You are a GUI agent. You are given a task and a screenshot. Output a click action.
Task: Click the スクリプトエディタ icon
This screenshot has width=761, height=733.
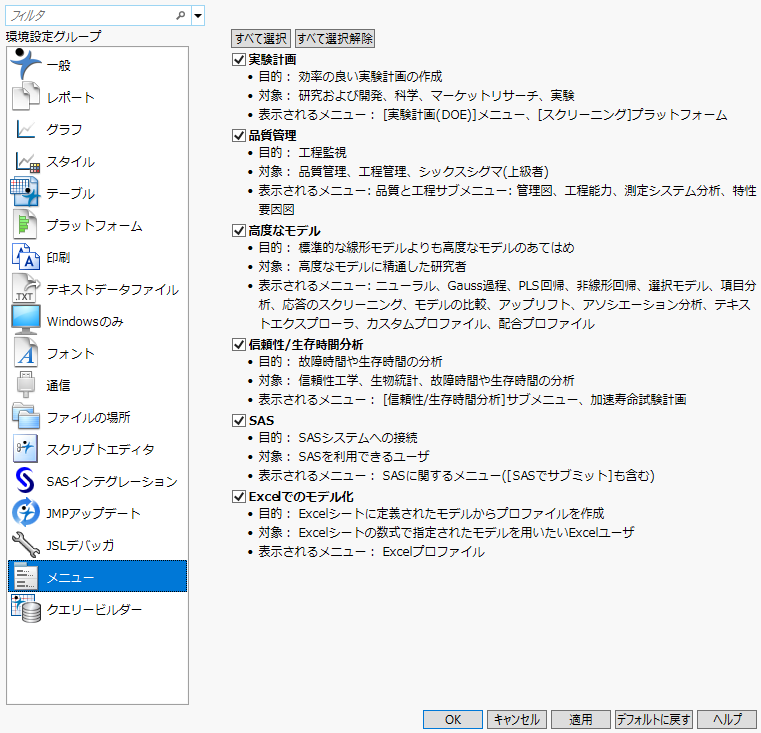(x=25, y=449)
